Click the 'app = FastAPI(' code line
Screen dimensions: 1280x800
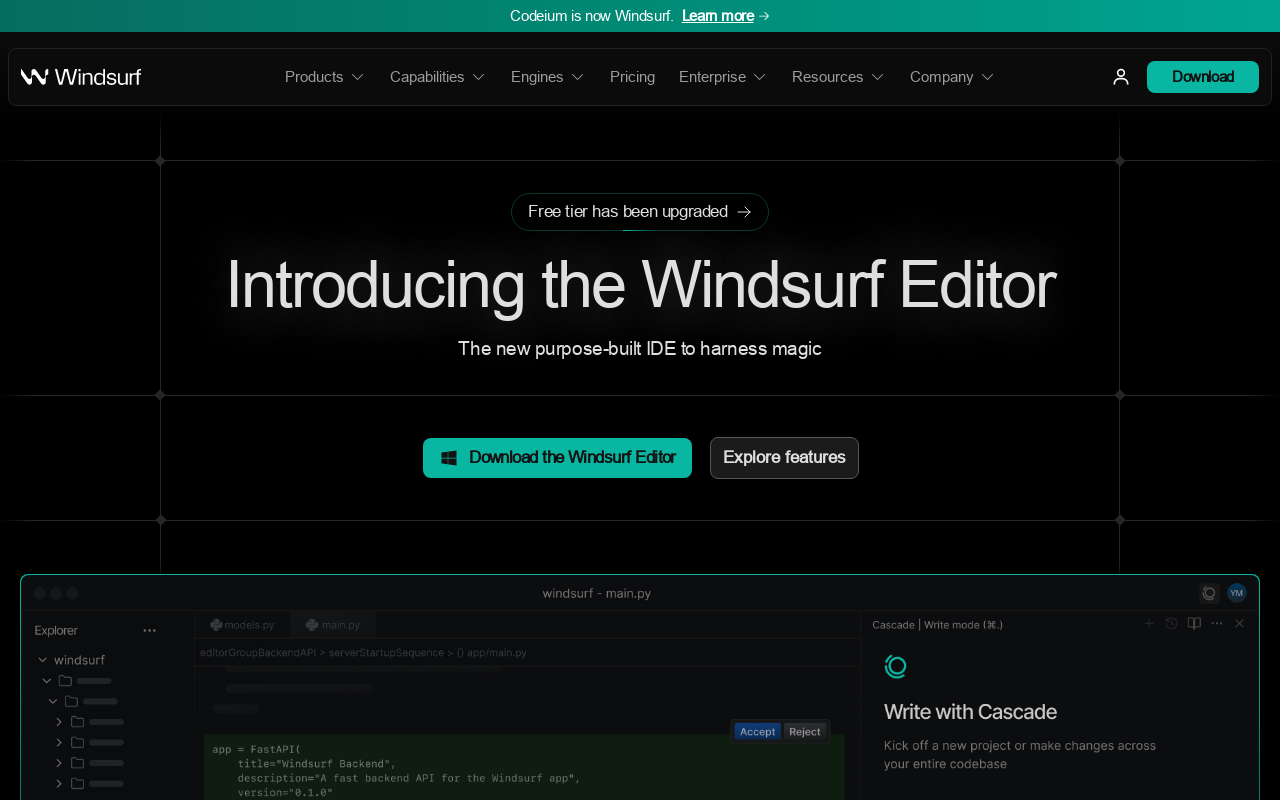coord(256,749)
